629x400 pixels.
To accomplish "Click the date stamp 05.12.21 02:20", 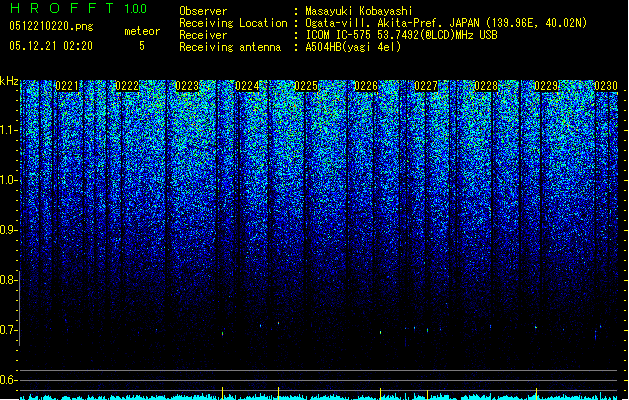I will (51, 46).
